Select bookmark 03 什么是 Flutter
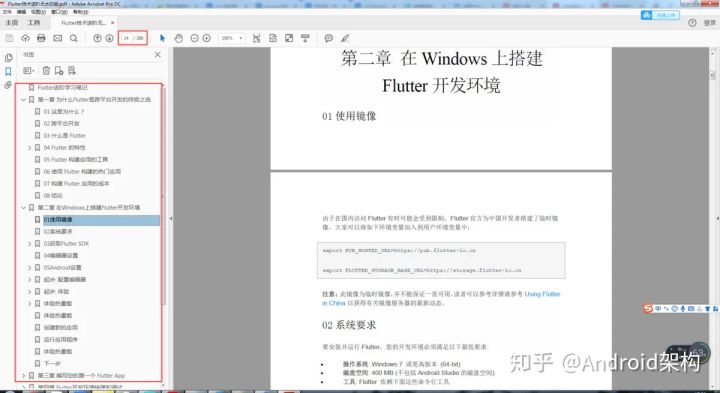The image size is (720, 393). [x=65, y=135]
